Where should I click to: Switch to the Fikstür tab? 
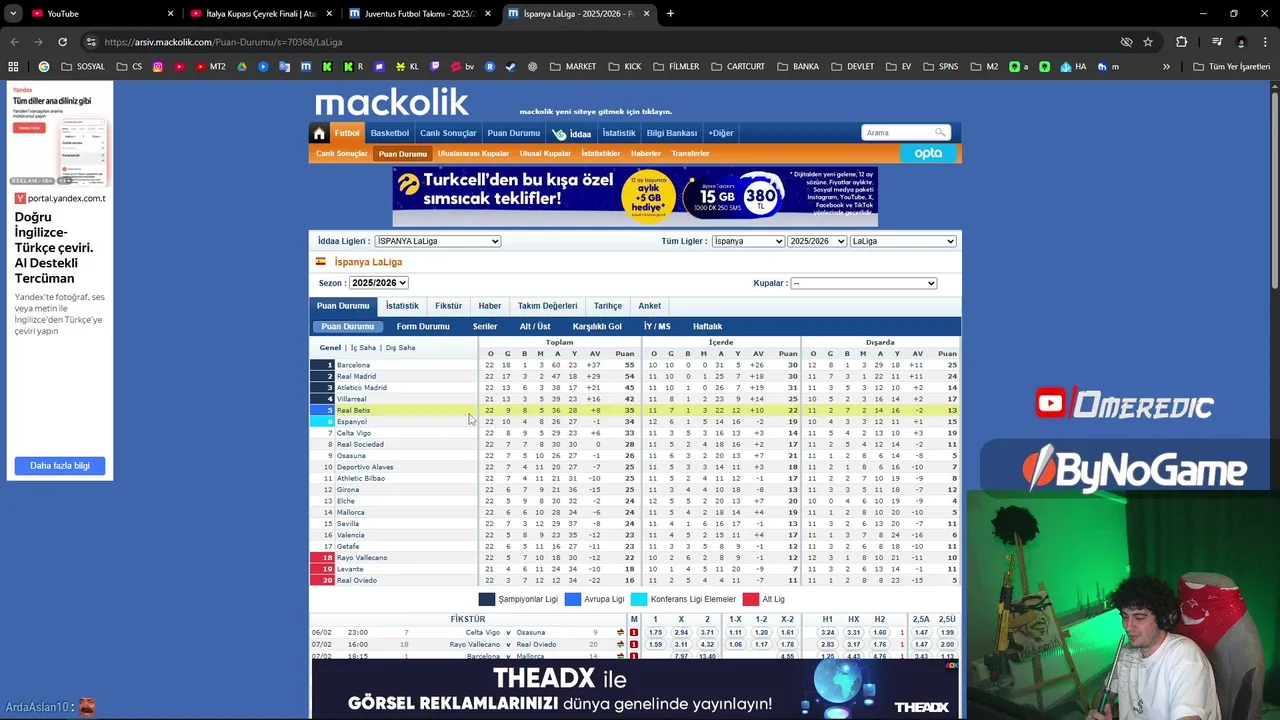pos(448,306)
